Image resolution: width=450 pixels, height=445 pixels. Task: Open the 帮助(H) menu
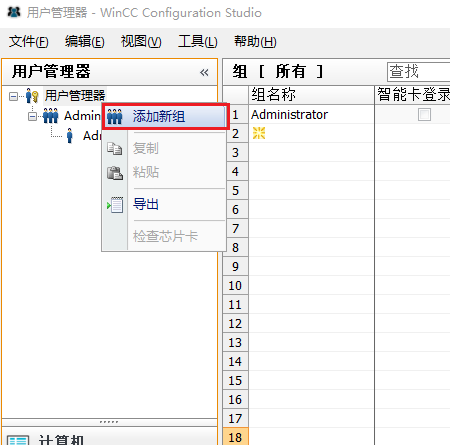[x=255, y=42]
